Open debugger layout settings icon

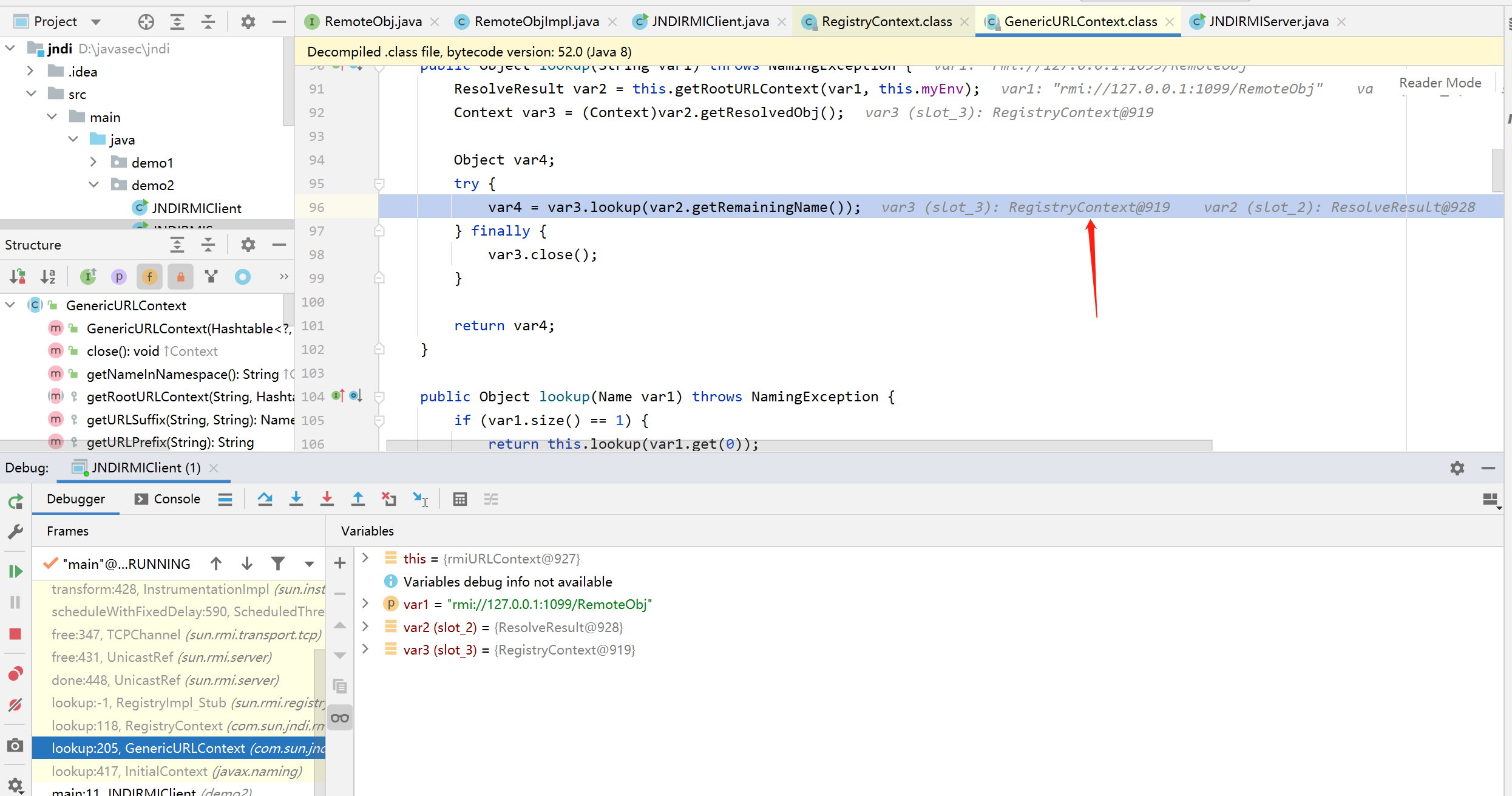1491,500
